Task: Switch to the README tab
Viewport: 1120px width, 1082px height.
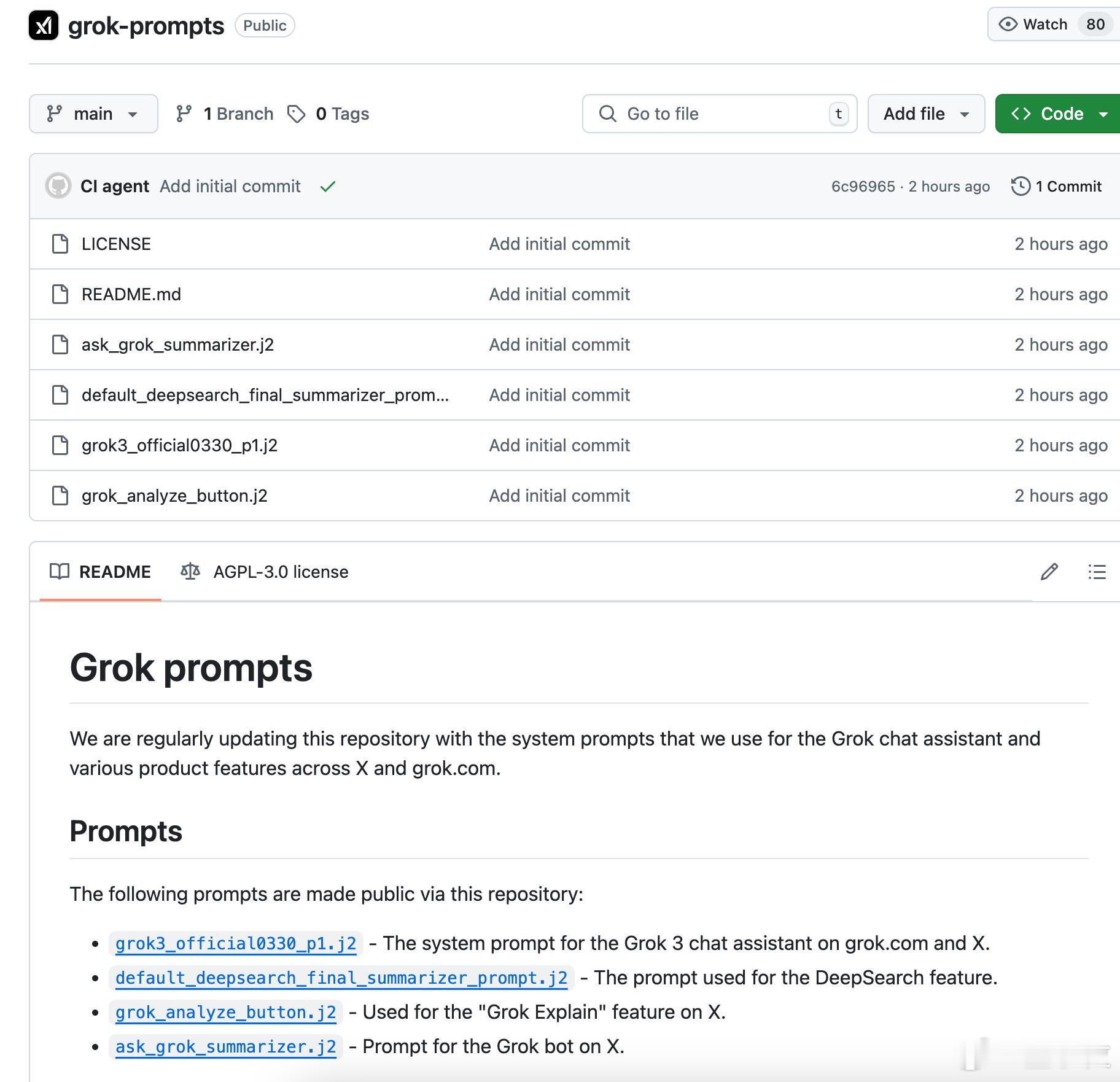Action: 100,572
